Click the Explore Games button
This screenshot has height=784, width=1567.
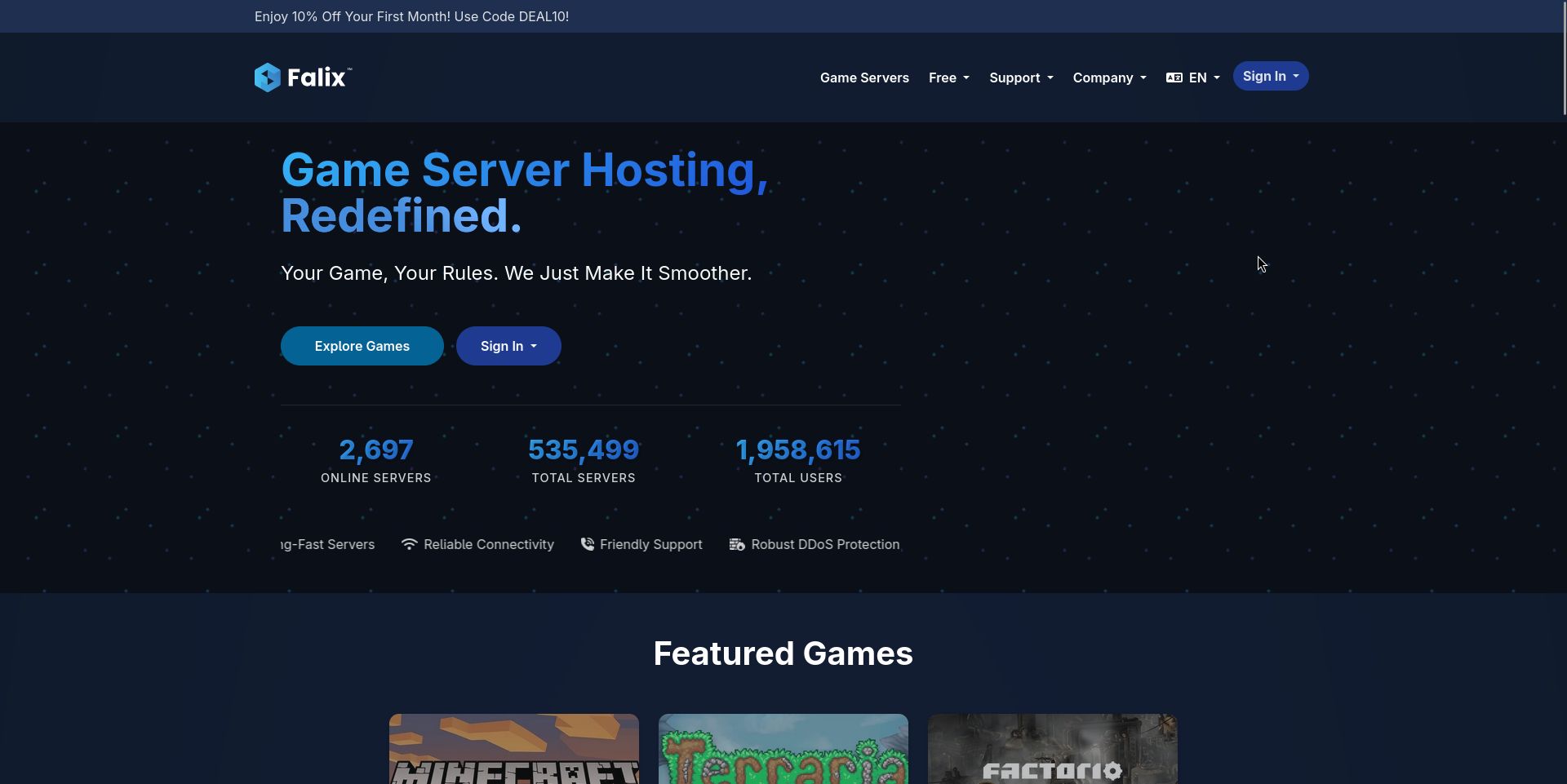pos(362,346)
